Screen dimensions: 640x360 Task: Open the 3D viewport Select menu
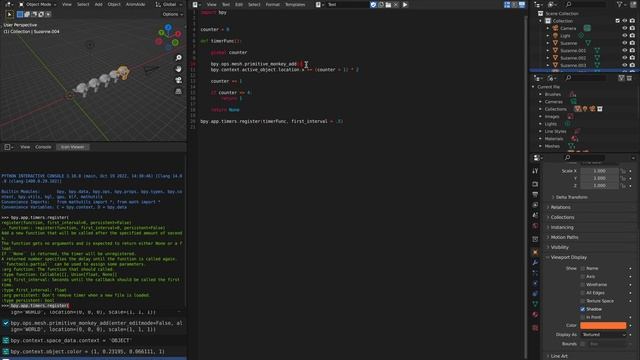coord(83,4)
